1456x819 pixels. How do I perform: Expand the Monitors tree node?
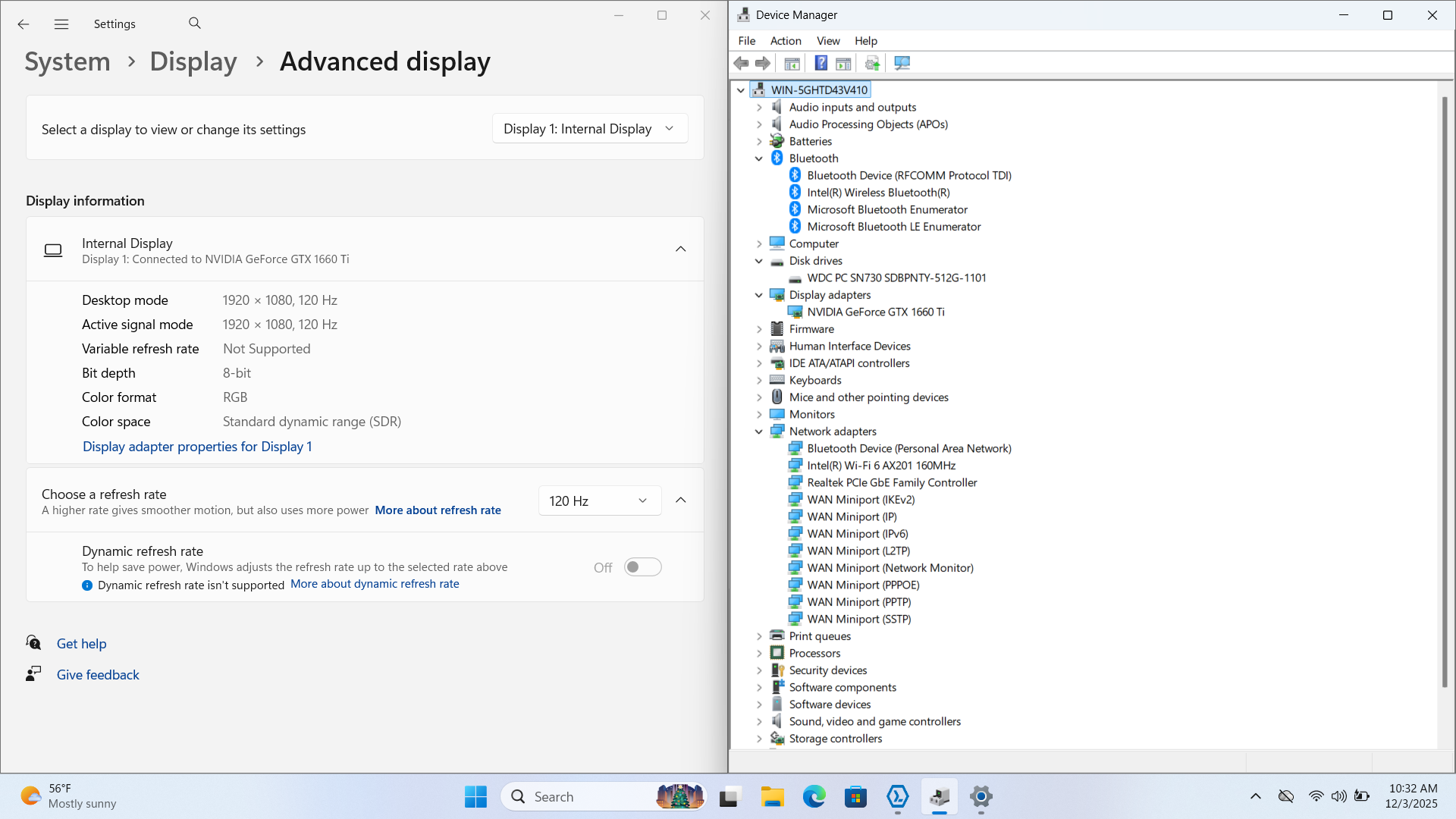(759, 415)
